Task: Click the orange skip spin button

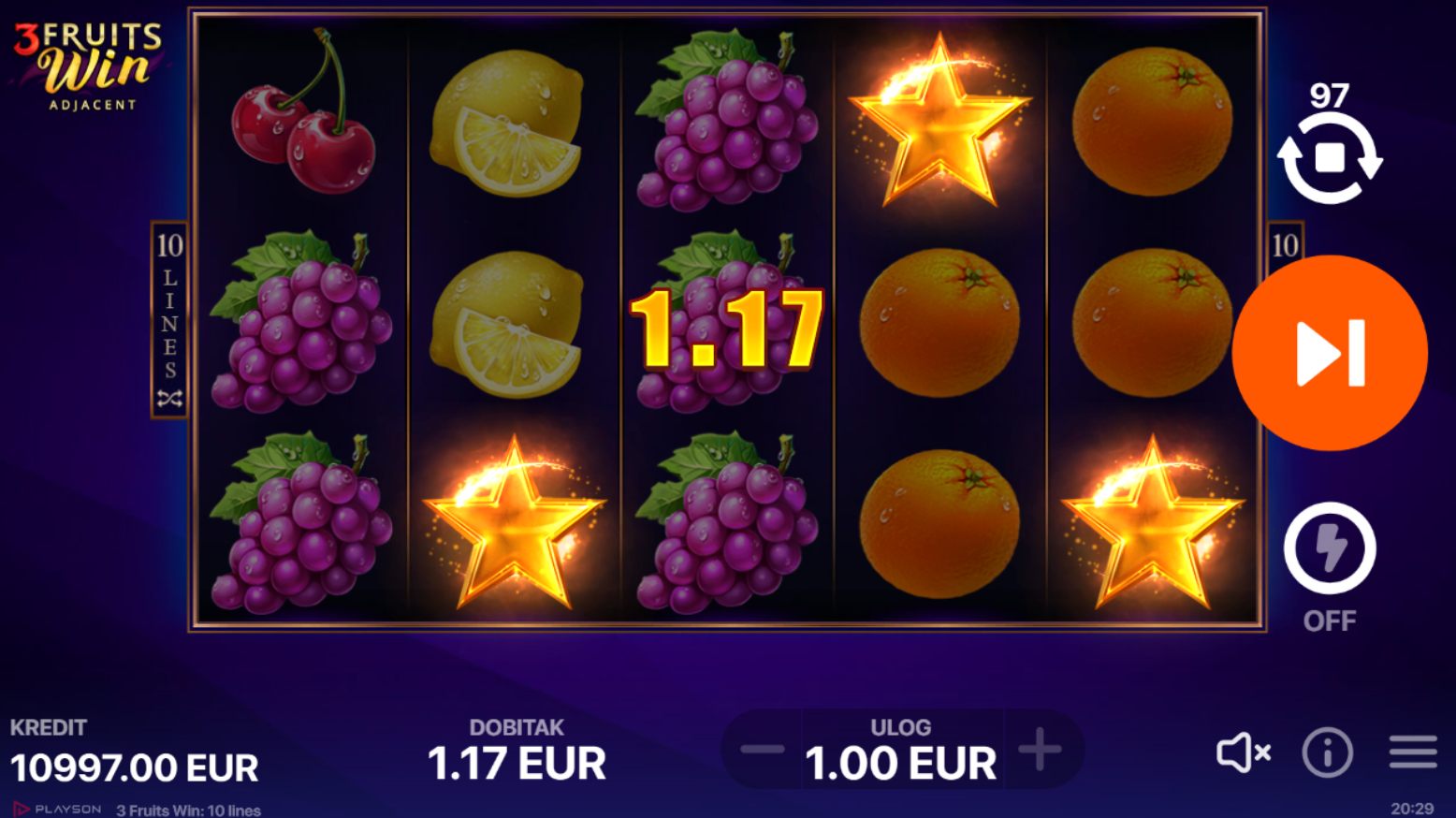Action: tap(1330, 353)
